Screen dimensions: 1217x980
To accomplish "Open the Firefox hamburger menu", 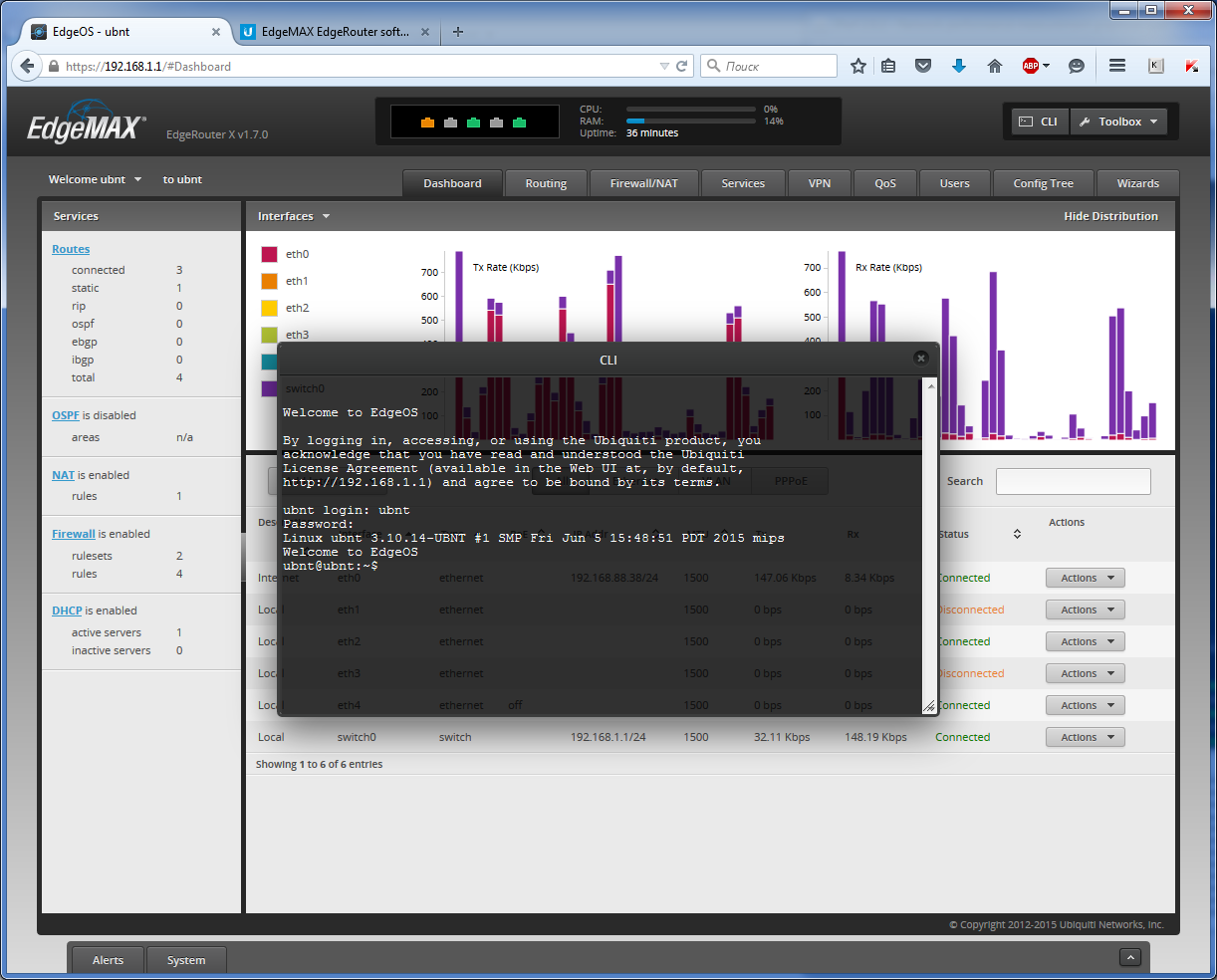I will [x=1116, y=66].
